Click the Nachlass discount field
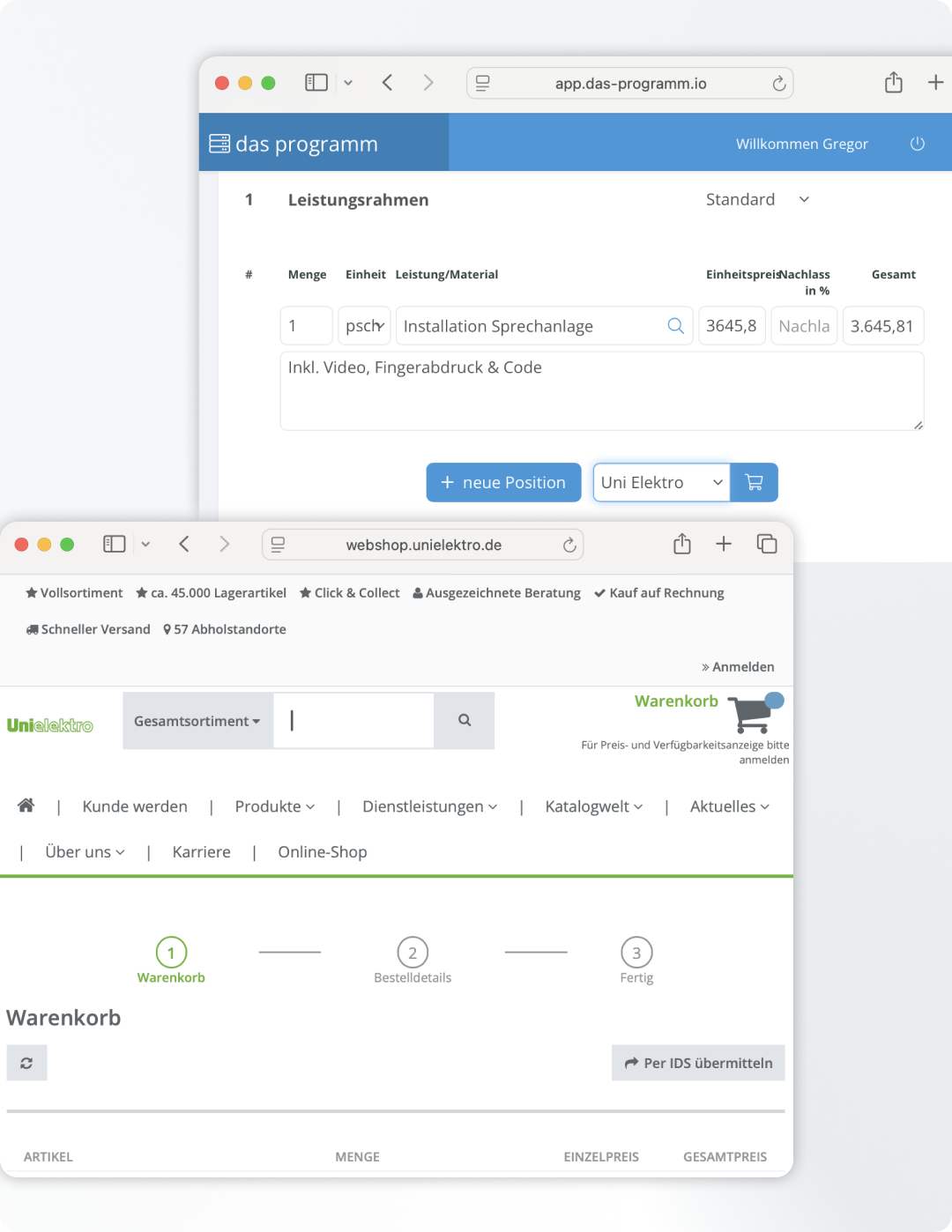Image resolution: width=952 pixels, height=1232 pixels. tap(804, 326)
